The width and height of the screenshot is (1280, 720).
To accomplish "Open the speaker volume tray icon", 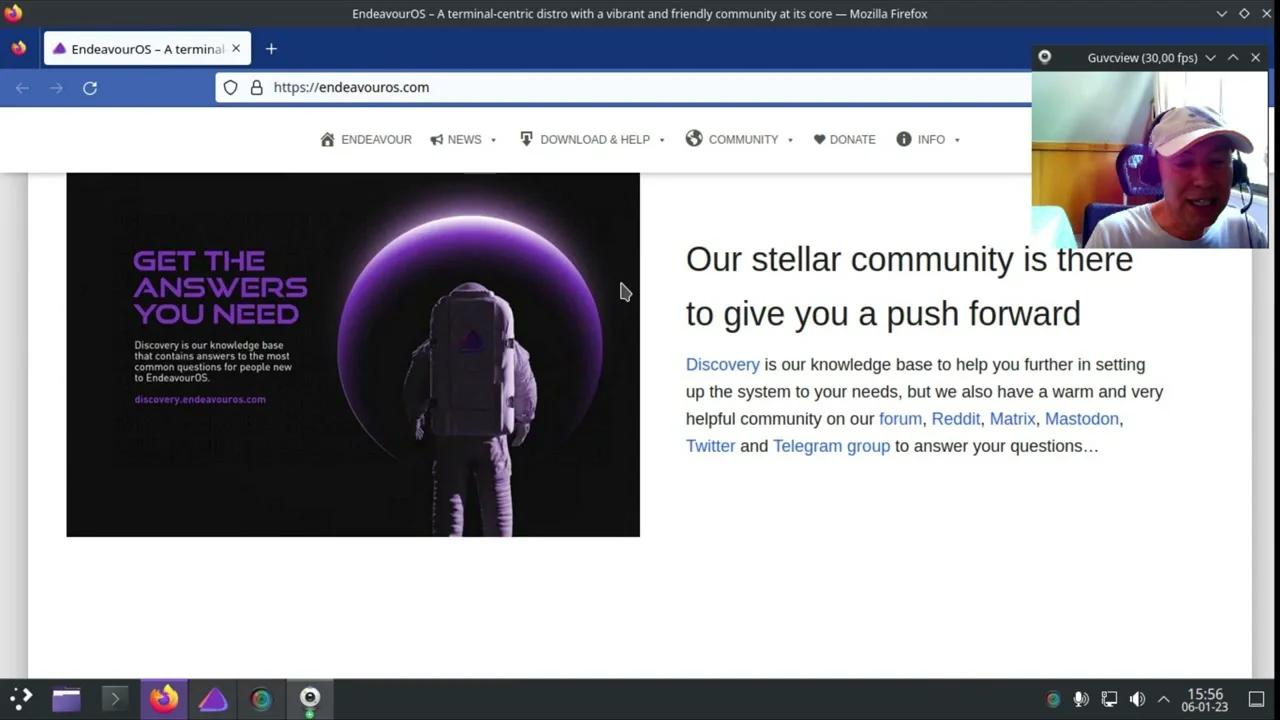I will (1137, 700).
